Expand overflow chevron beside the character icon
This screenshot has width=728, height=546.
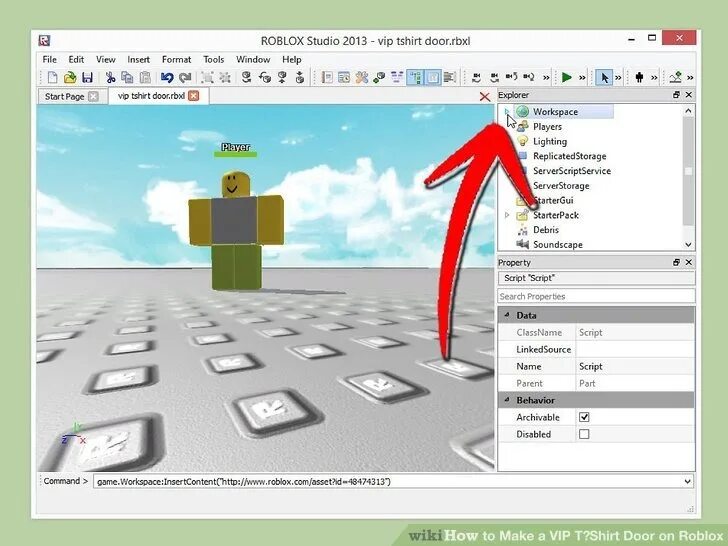pyautogui.click(x=654, y=78)
